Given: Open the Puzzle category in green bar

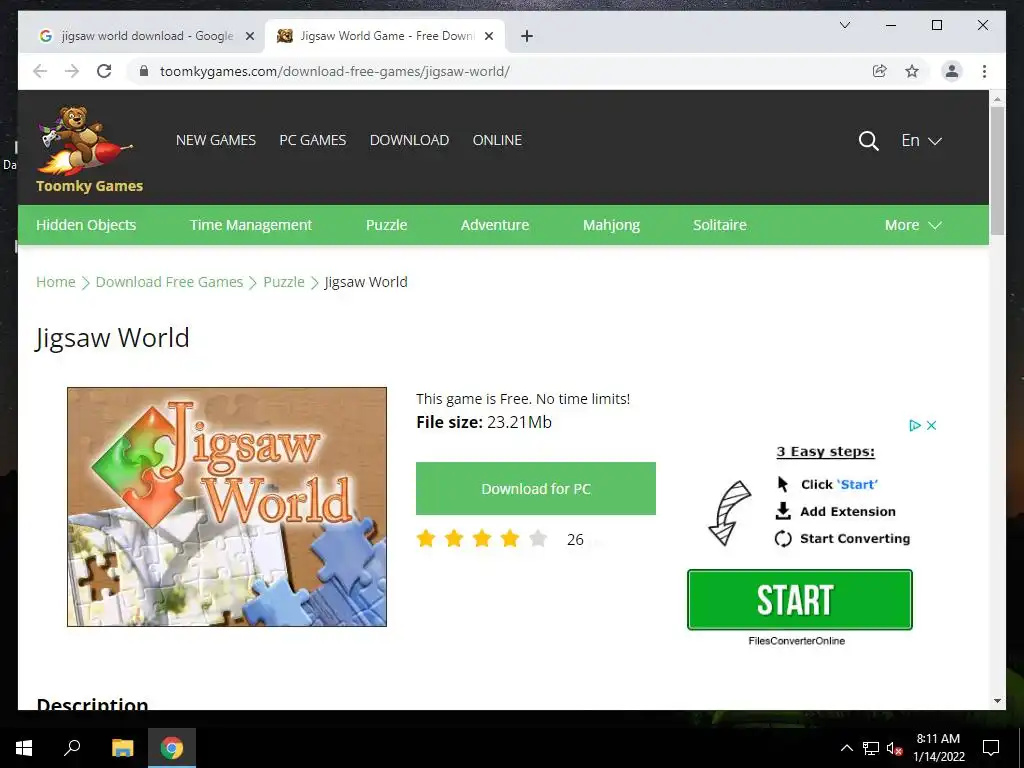Looking at the screenshot, I should click(x=387, y=225).
